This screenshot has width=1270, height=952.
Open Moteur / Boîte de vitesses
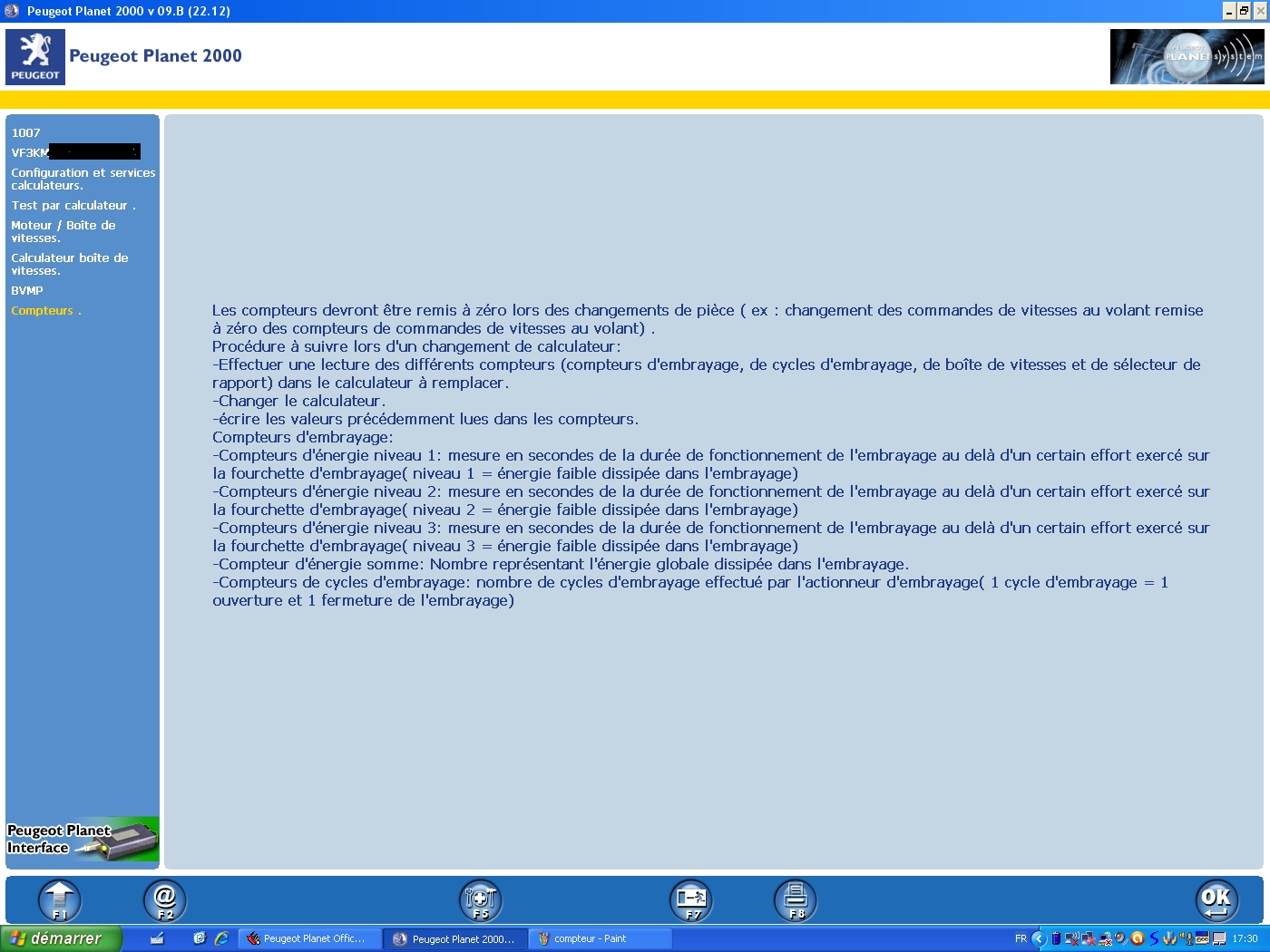coord(63,231)
